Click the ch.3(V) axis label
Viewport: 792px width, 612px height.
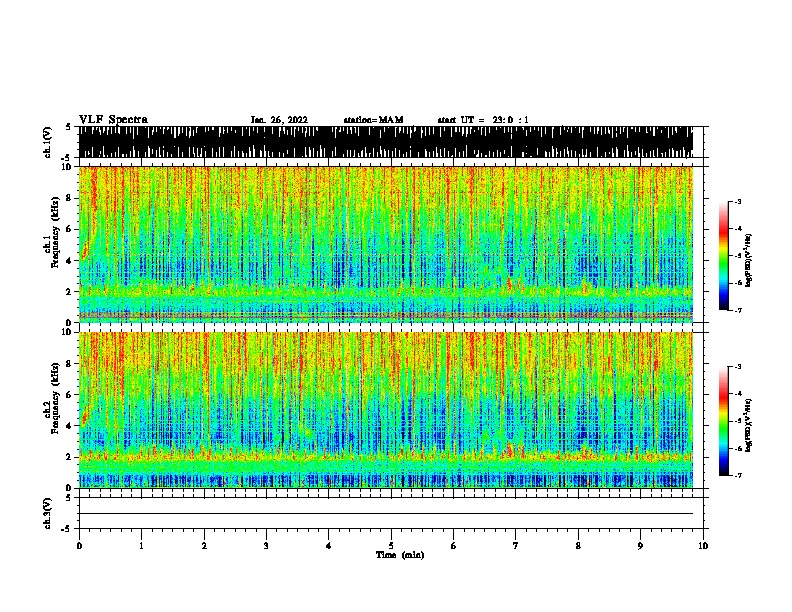tap(48, 513)
